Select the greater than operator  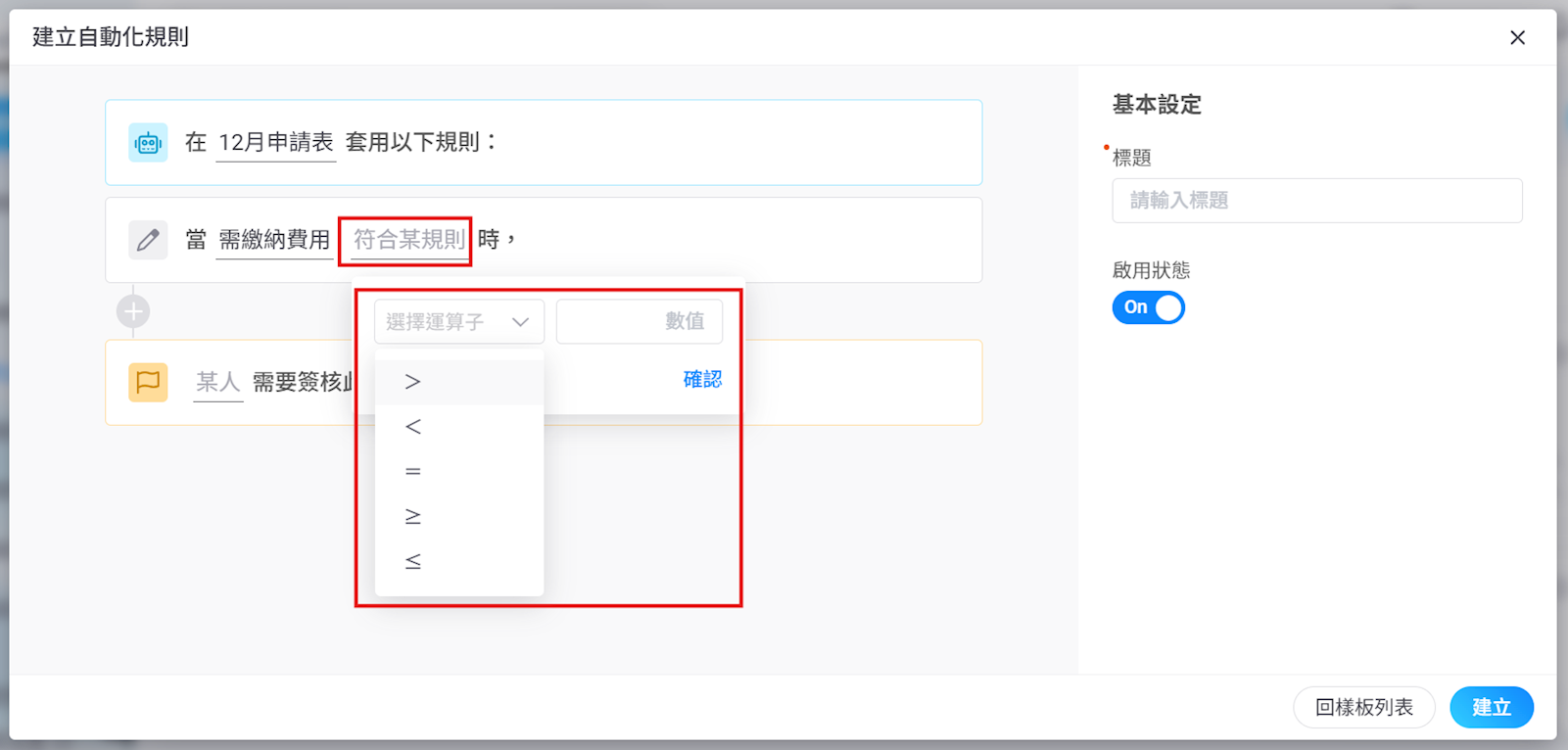[412, 382]
